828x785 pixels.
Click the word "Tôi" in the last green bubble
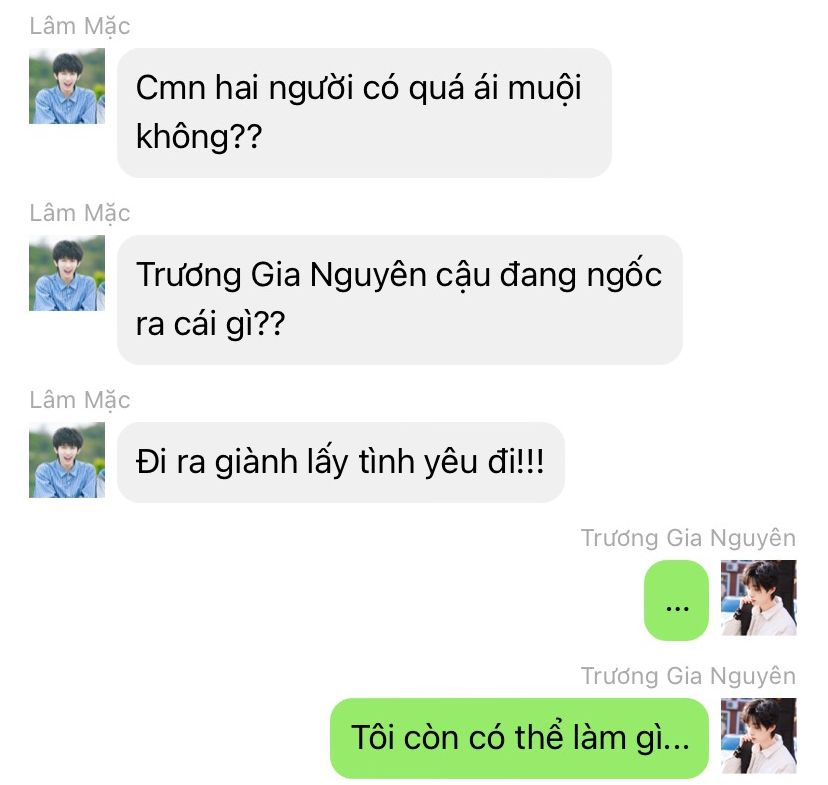(x=373, y=737)
